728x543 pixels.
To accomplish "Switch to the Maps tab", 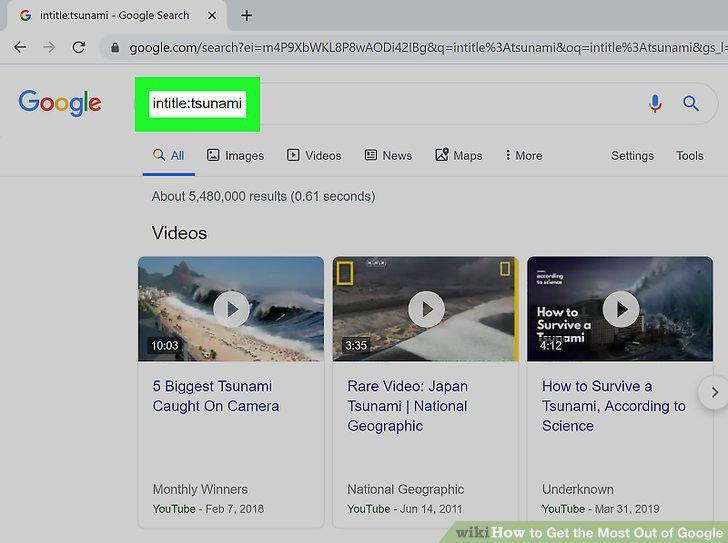I will click(x=459, y=155).
